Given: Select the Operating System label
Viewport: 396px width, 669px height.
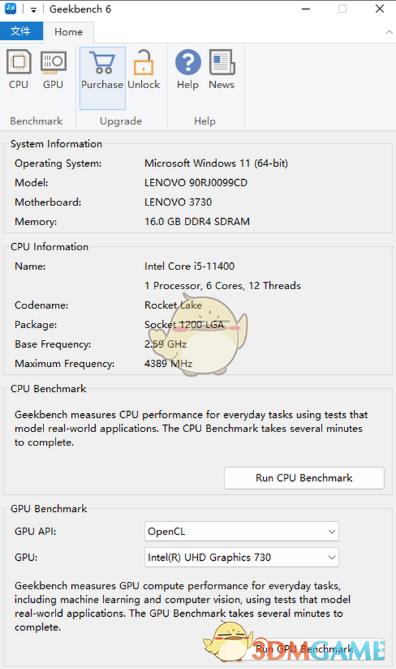Looking at the screenshot, I should click(58, 163).
